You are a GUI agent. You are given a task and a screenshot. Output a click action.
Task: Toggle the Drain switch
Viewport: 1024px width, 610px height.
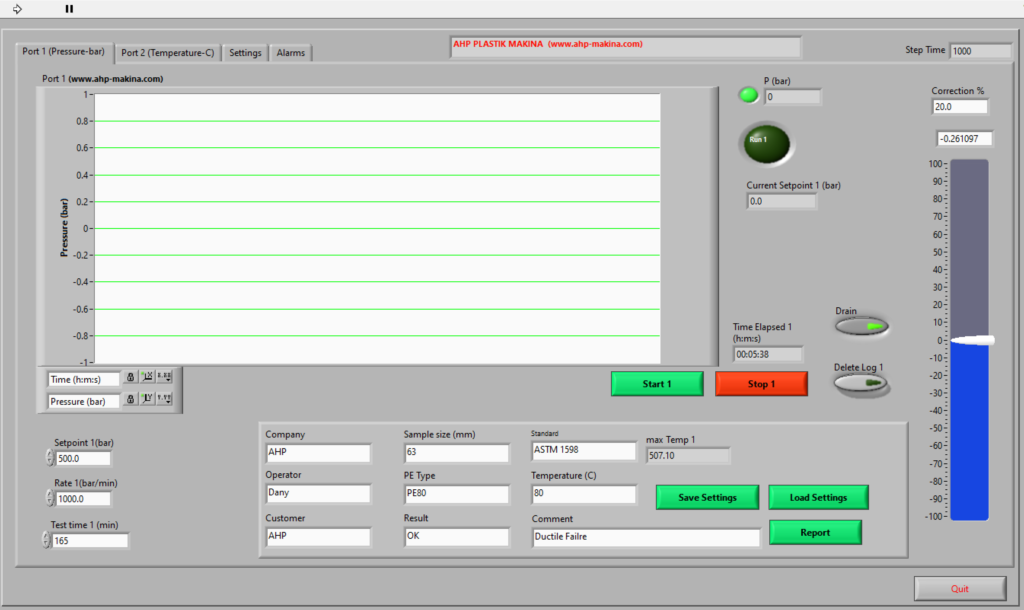click(x=861, y=326)
